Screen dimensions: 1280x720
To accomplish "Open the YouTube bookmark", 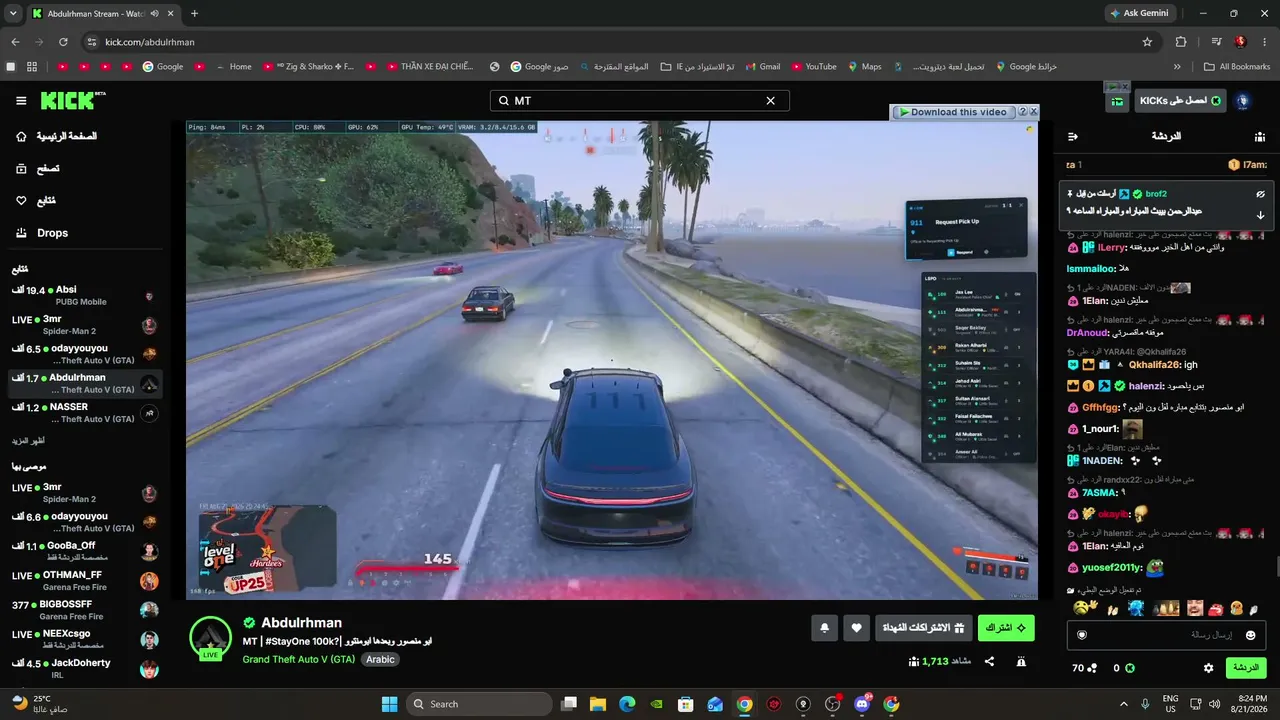I will click(x=814, y=67).
